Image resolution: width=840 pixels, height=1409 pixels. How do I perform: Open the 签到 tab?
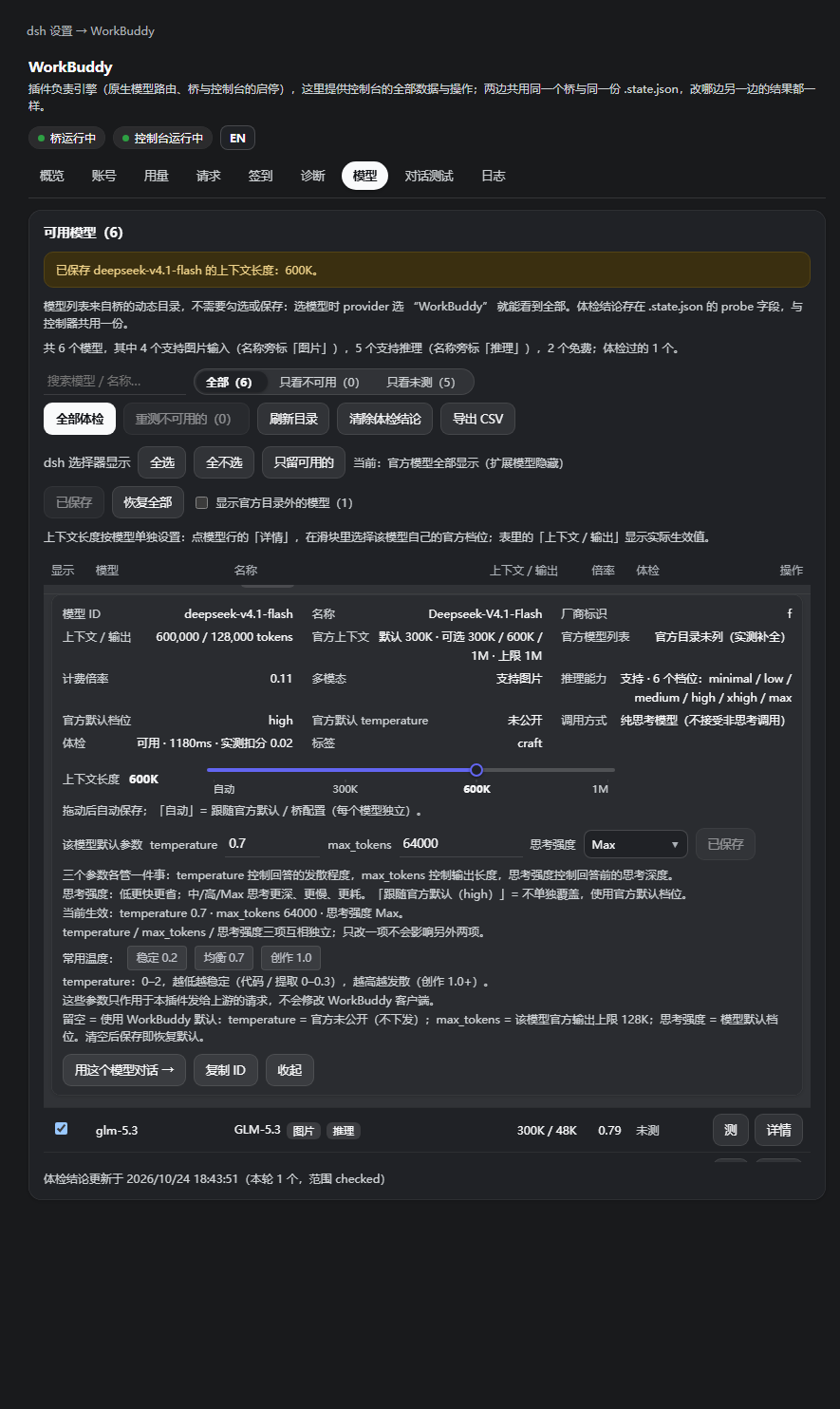coord(261,176)
